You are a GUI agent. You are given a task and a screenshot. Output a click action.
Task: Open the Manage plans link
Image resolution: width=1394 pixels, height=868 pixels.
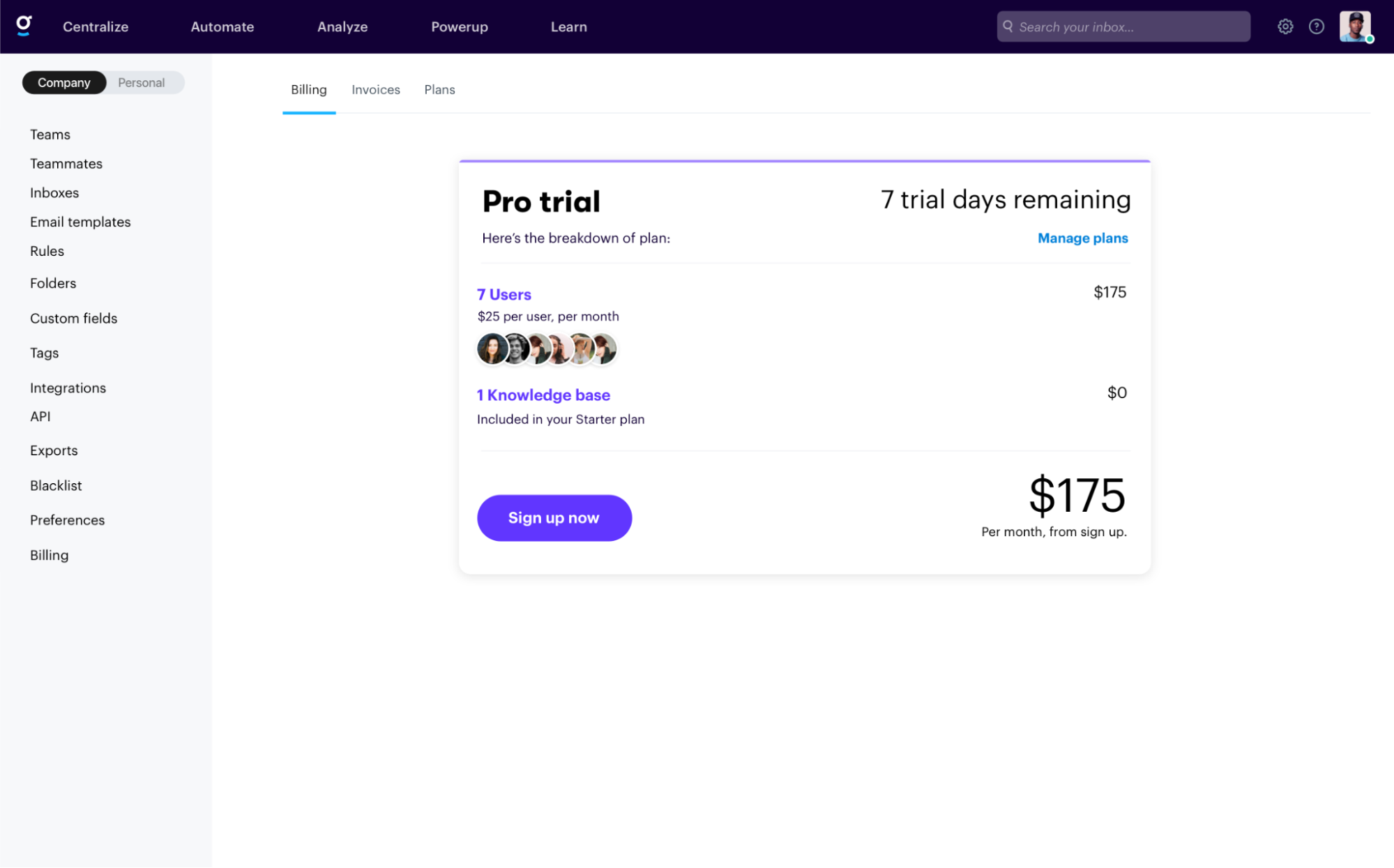[1082, 238]
